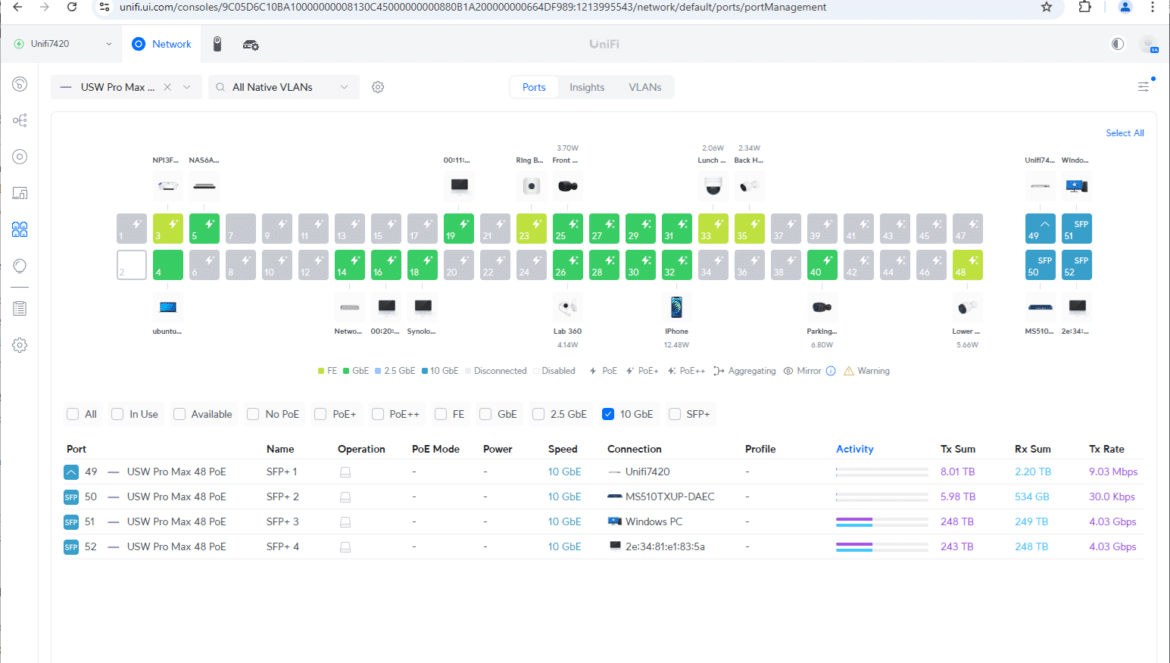Switch to the VLANs tab

pos(645,87)
